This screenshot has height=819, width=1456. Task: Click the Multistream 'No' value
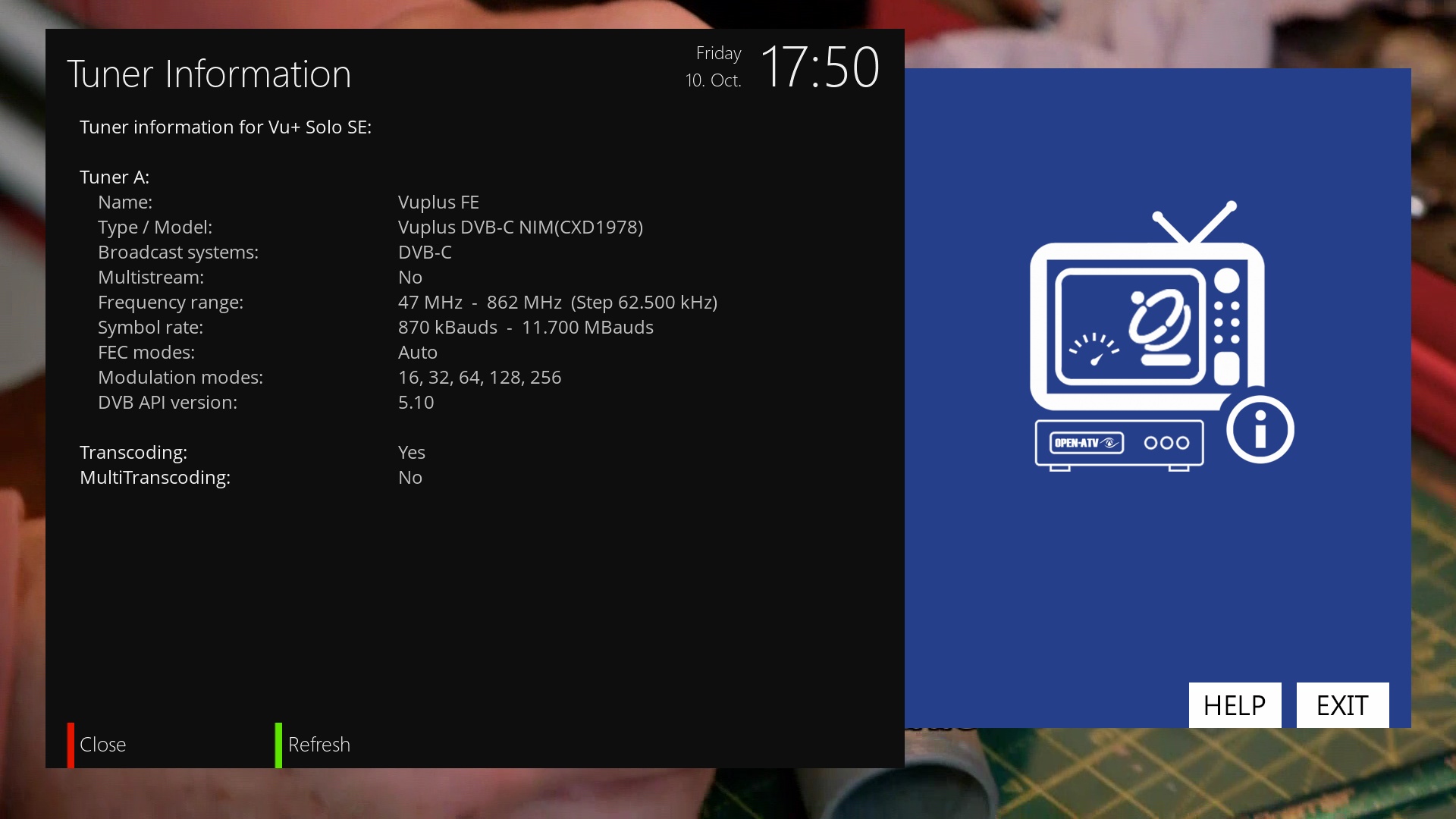coord(410,278)
